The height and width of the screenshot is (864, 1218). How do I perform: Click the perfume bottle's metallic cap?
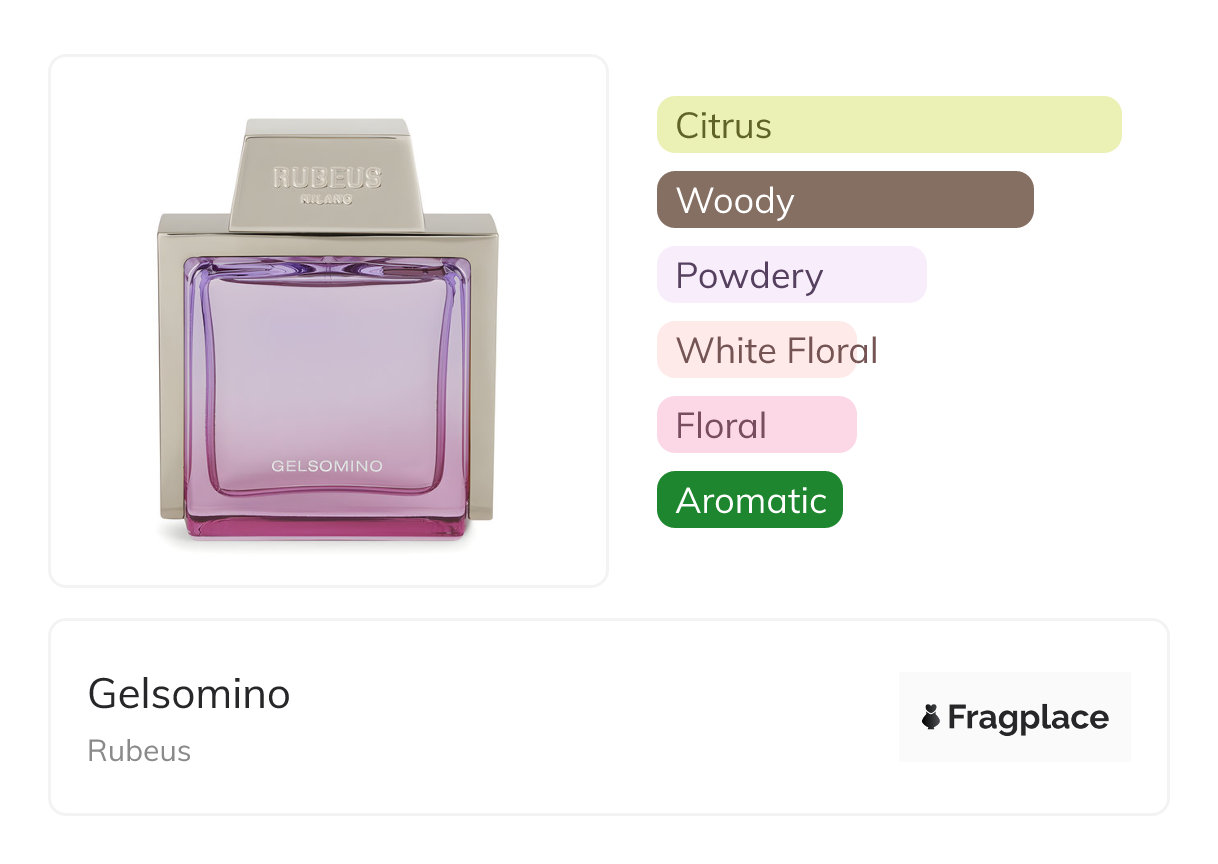pos(327,176)
